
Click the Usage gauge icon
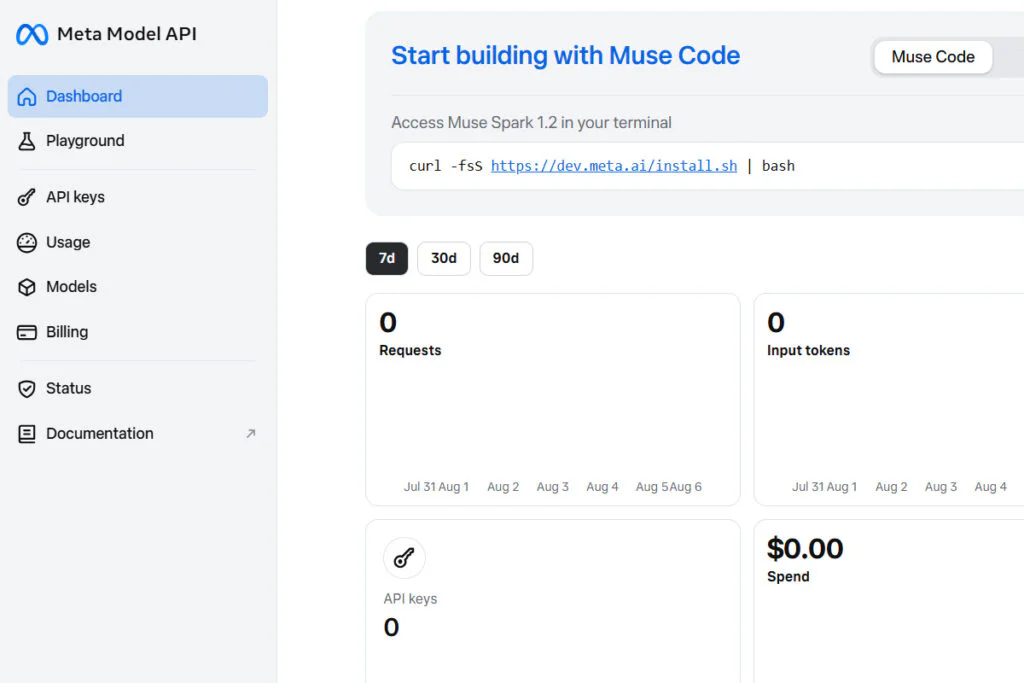coord(27,242)
